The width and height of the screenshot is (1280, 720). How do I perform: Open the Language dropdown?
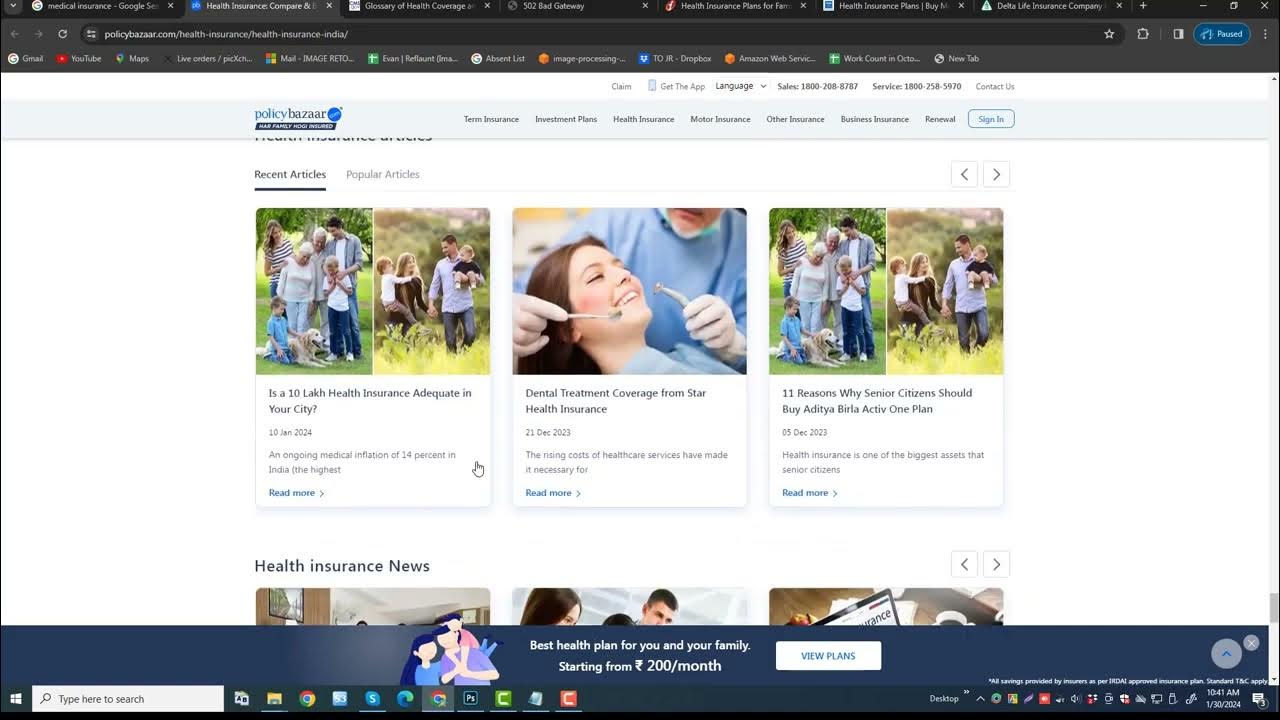click(x=741, y=86)
